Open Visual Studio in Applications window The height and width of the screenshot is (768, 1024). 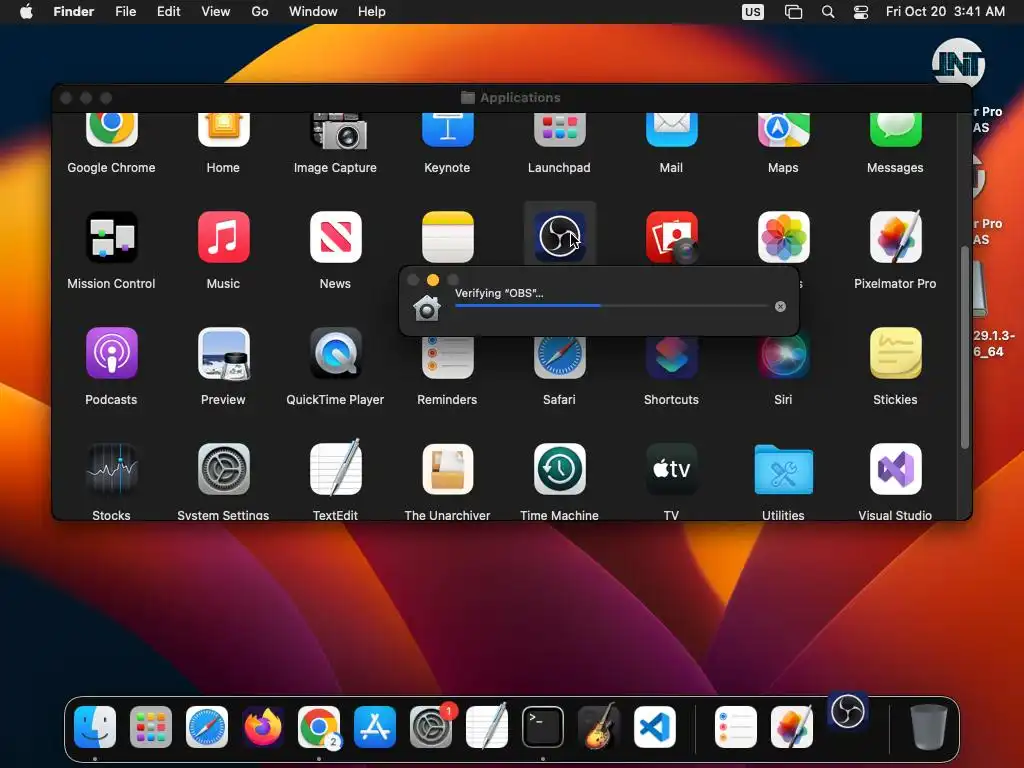click(x=895, y=469)
